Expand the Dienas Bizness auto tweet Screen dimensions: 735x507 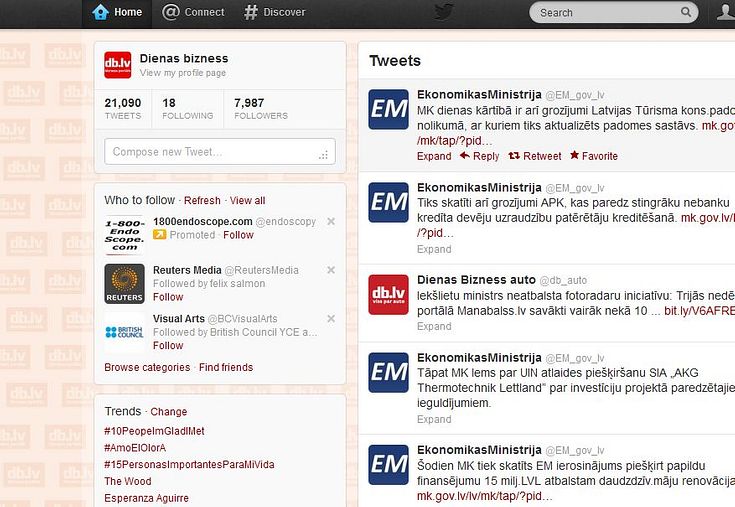(x=434, y=326)
